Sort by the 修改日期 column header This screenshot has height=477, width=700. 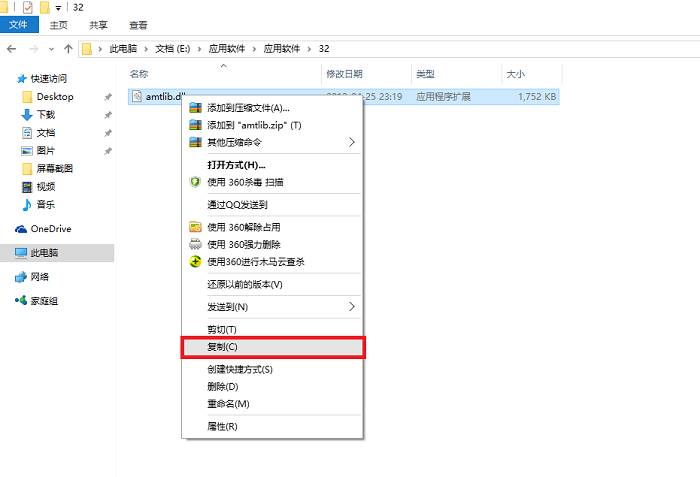(x=366, y=74)
